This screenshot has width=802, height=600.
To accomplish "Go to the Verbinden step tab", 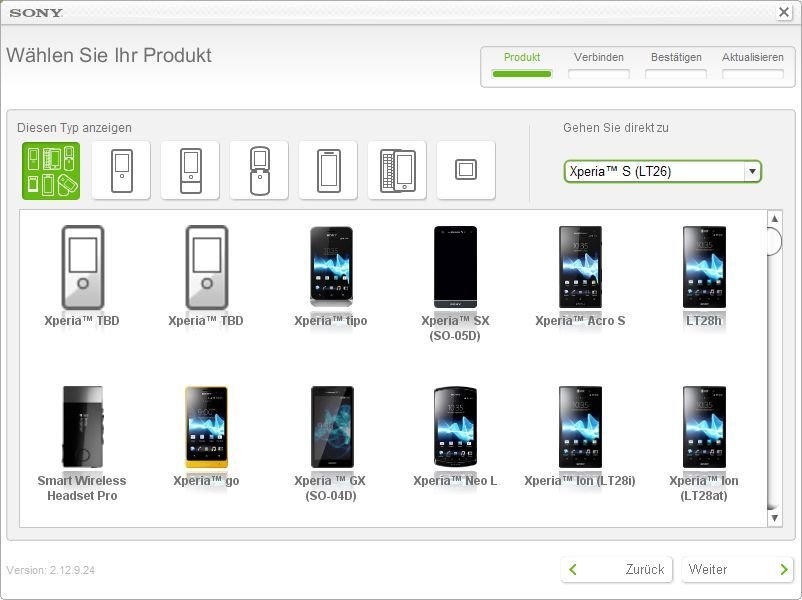I will click(x=598, y=65).
